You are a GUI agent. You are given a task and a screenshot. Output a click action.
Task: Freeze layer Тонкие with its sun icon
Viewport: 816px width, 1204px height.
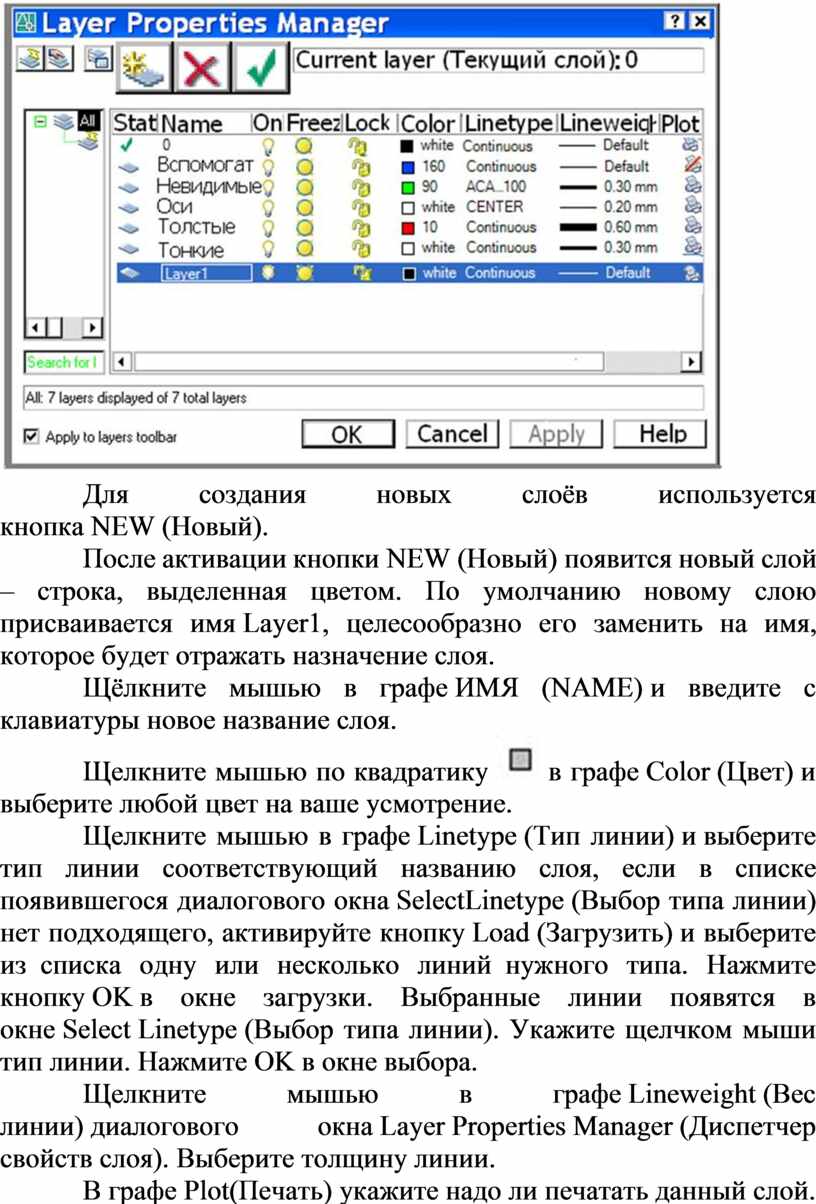[304, 248]
